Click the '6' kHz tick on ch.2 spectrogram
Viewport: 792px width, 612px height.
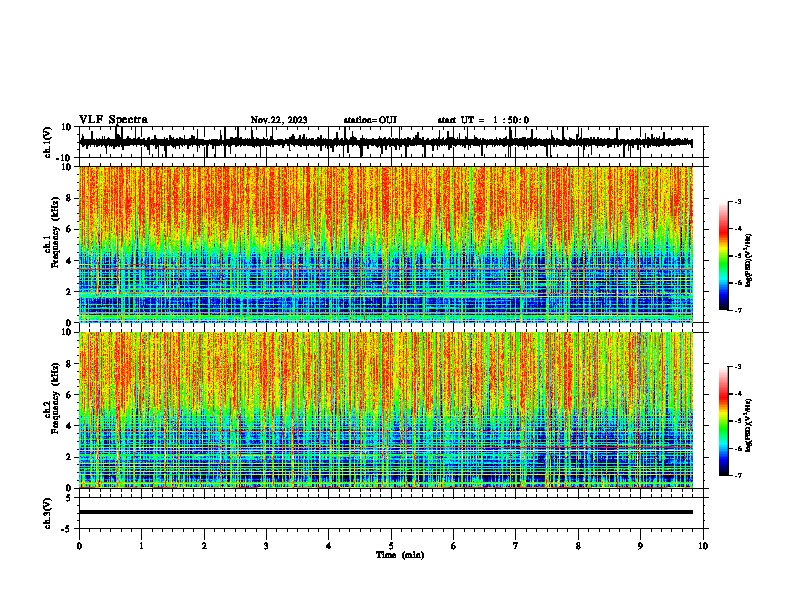(70, 394)
